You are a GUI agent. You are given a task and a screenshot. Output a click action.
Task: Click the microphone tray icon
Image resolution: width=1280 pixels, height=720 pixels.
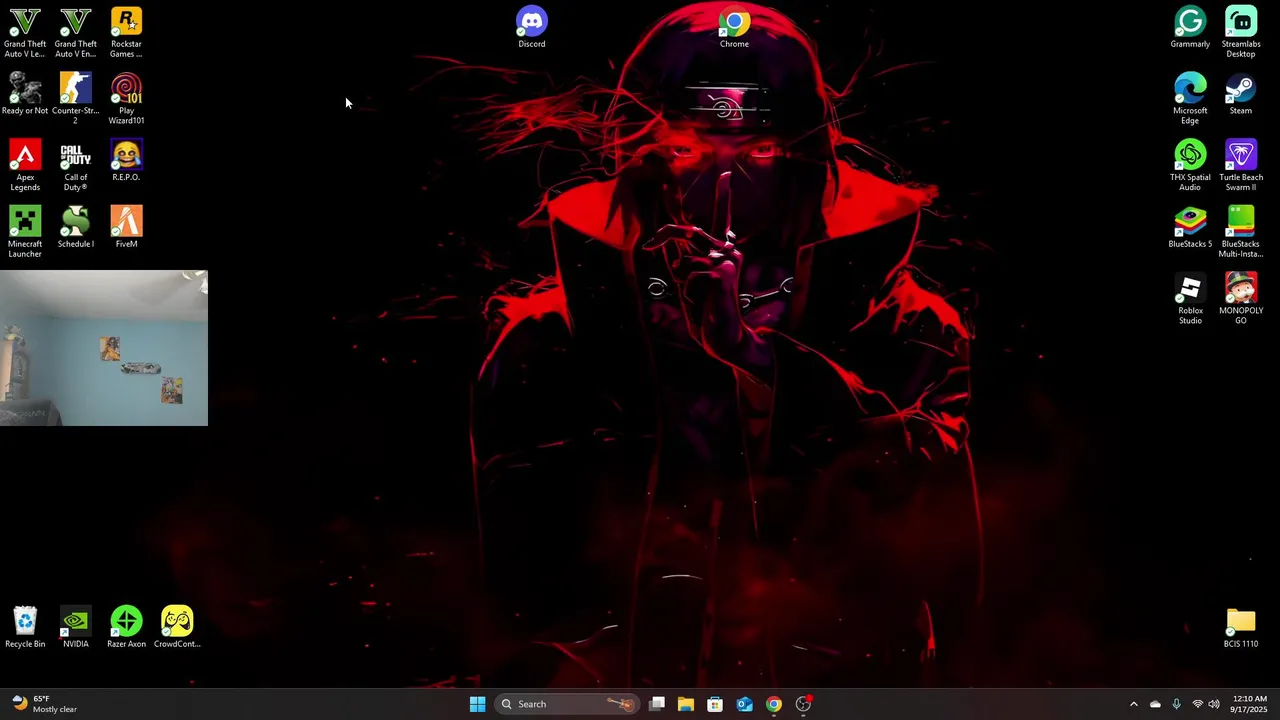(x=1176, y=704)
